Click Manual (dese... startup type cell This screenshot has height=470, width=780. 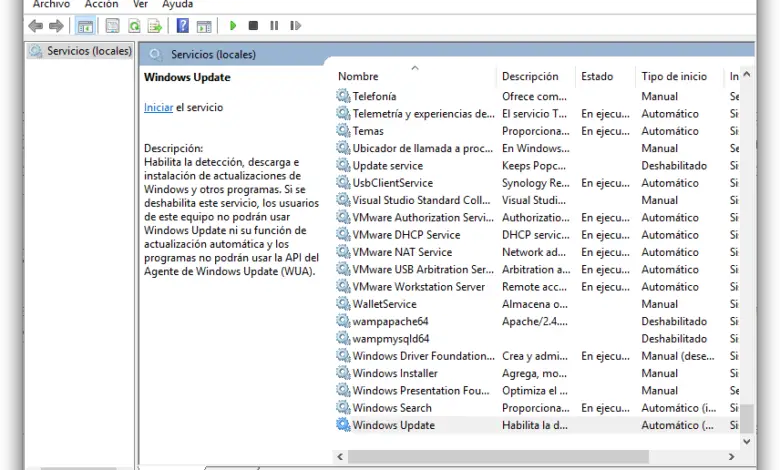click(x=678, y=356)
